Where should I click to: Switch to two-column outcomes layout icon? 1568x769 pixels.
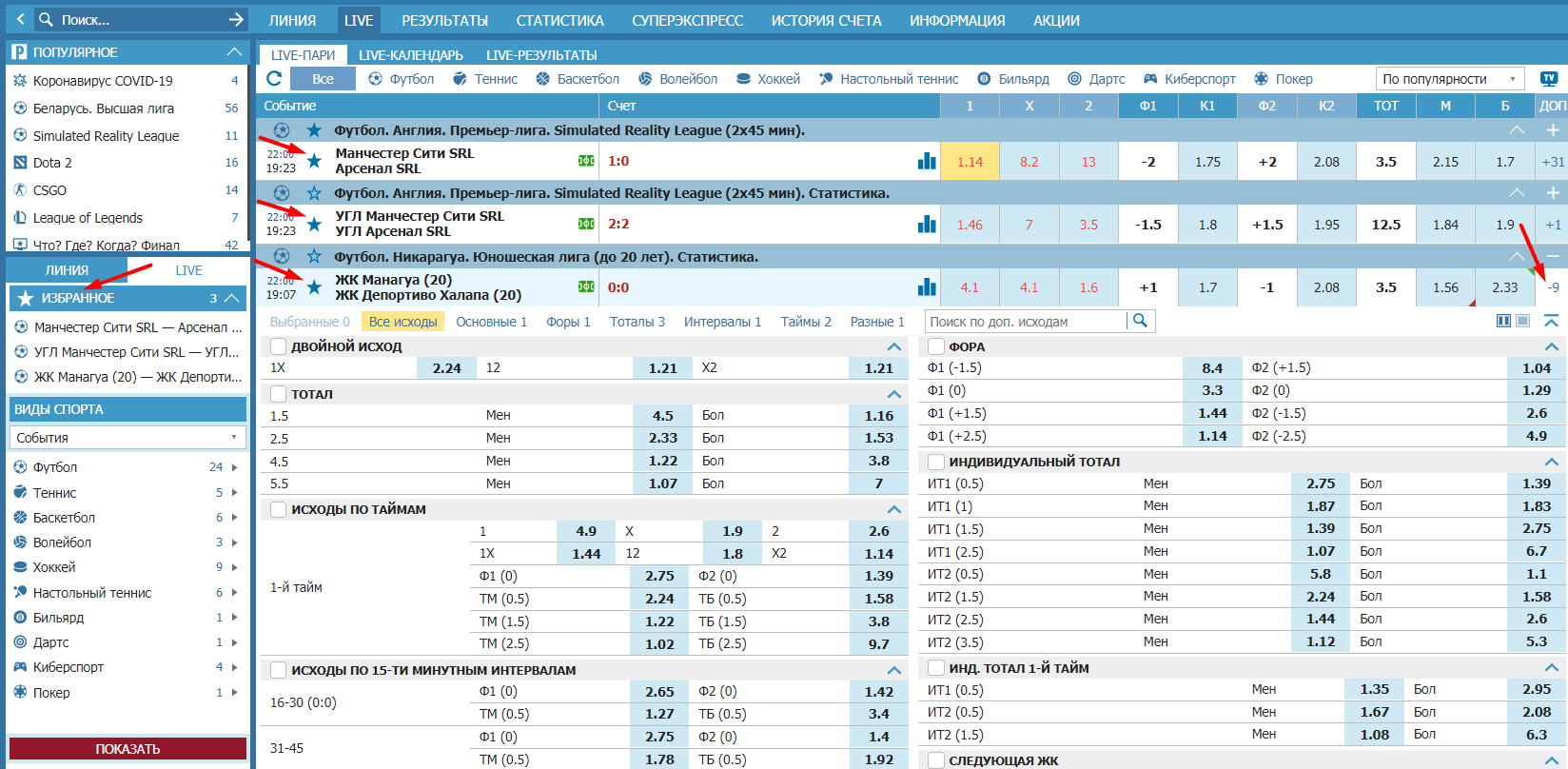coord(1503,321)
